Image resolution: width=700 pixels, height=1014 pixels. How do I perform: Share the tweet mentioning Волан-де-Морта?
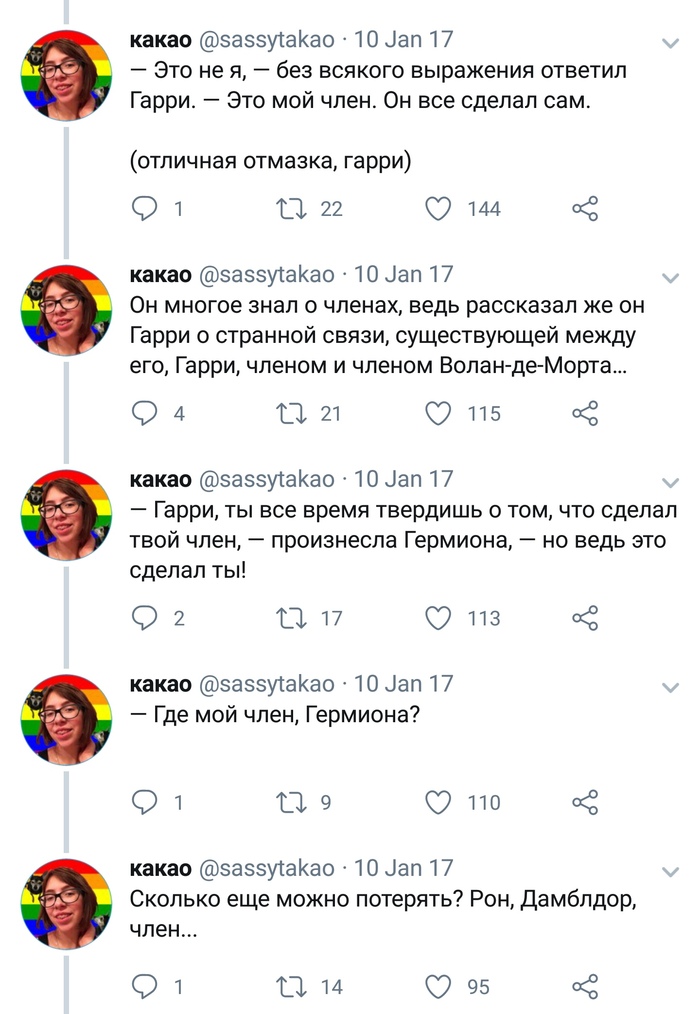pyautogui.click(x=585, y=414)
